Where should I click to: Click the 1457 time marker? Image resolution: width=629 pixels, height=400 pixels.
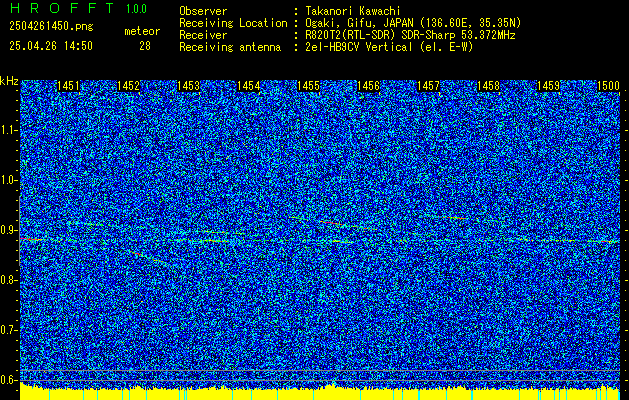click(428, 86)
